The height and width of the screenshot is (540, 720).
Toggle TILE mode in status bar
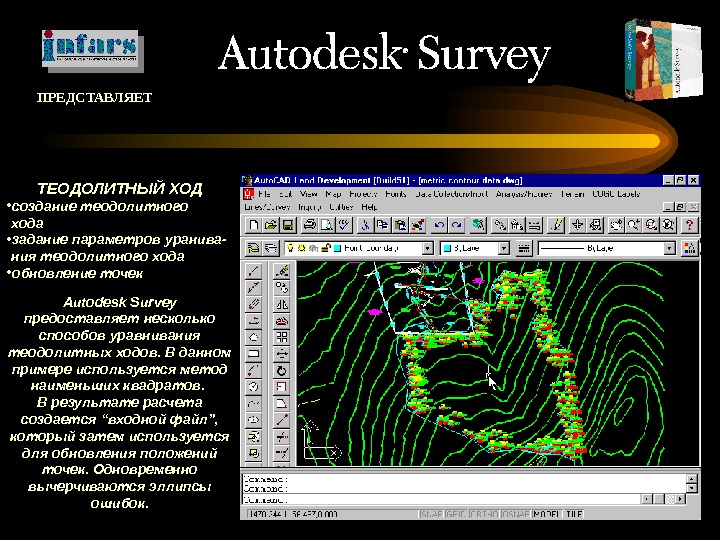tap(574, 514)
